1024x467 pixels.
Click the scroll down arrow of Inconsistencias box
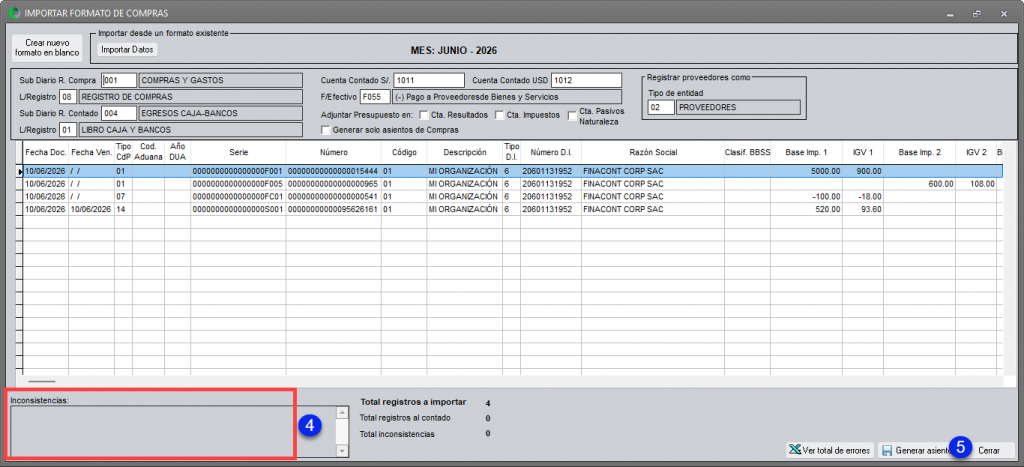coord(342,451)
